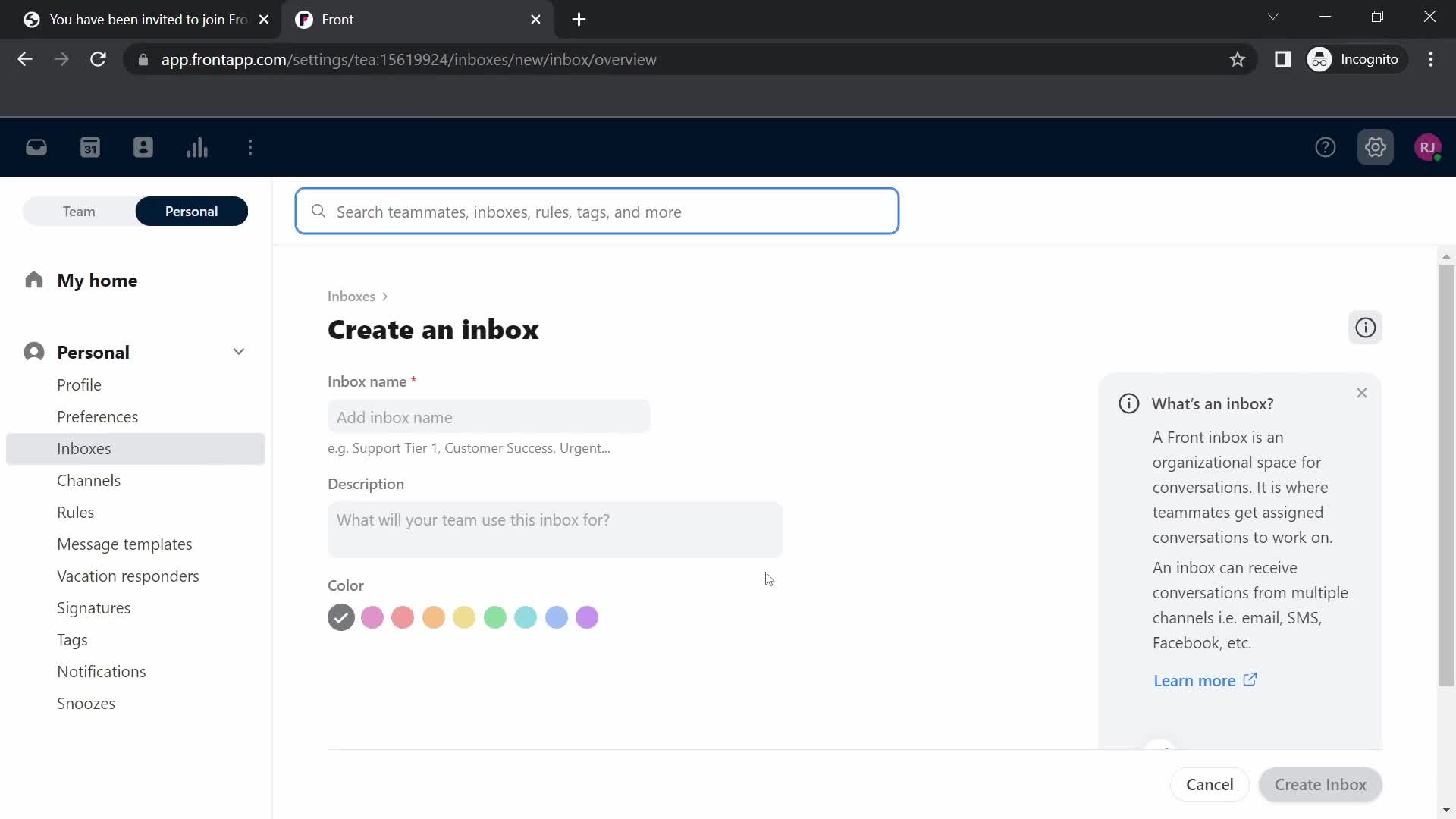Select the purple color swatch
Image resolution: width=1456 pixels, height=819 pixels.
(587, 617)
